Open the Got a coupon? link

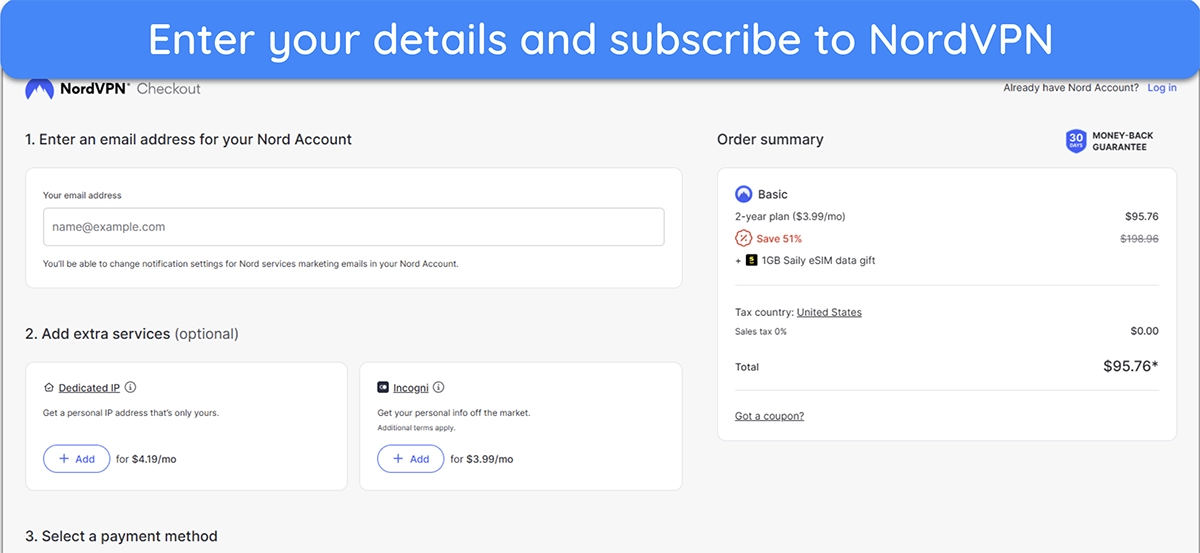769,416
